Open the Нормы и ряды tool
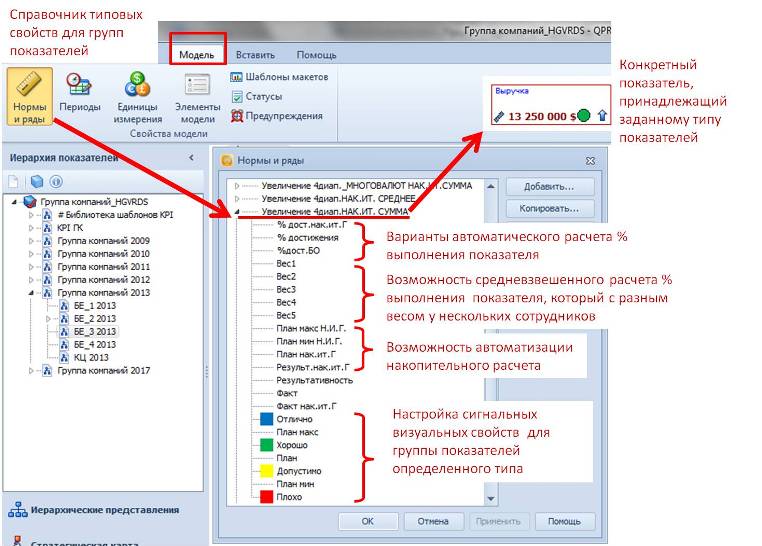This screenshot has height=546, width=762. pyautogui.click(x=29, y=95)
